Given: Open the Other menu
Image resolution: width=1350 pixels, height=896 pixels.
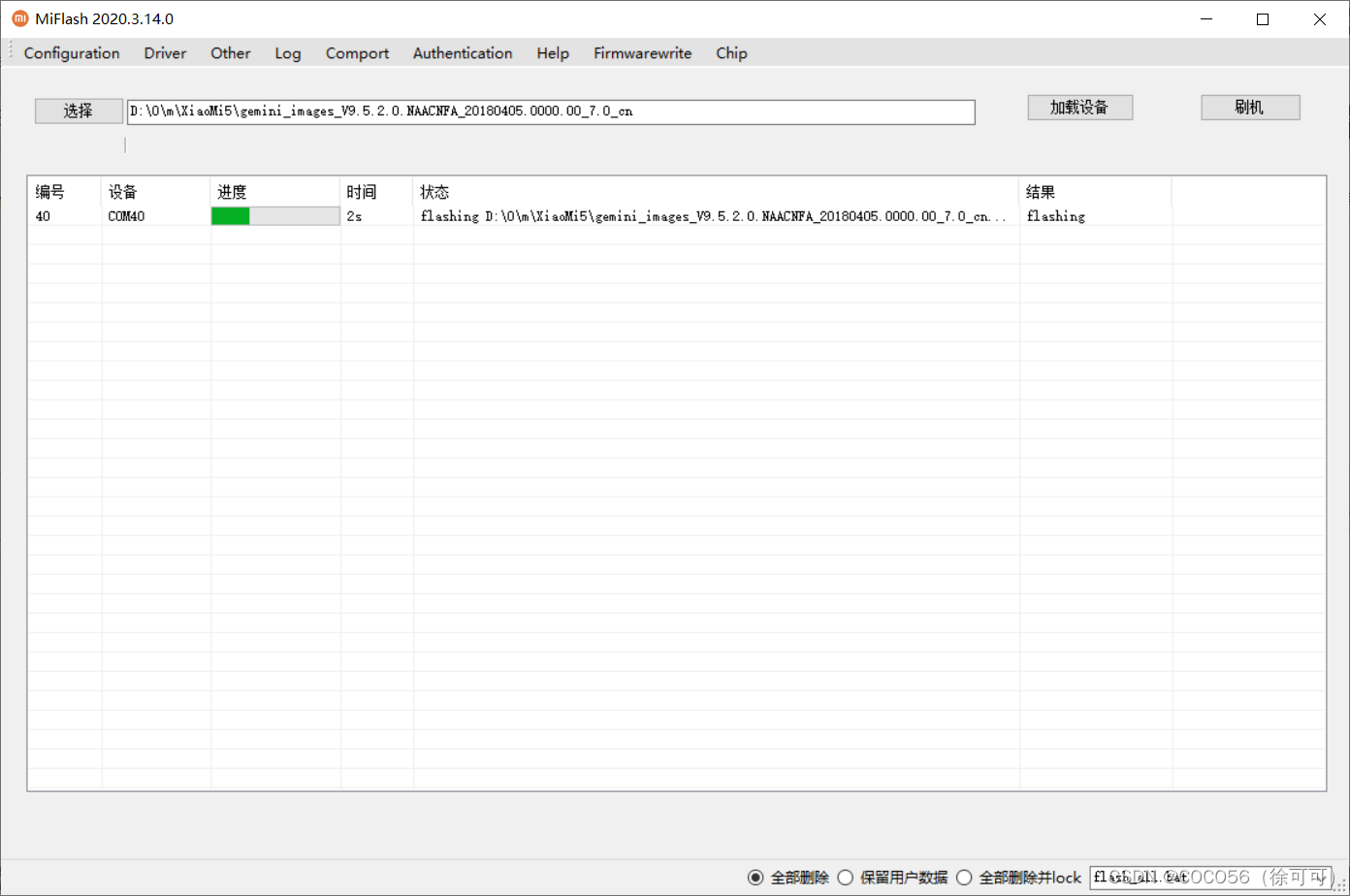Looking at the screenshot, I should [231, 53].
